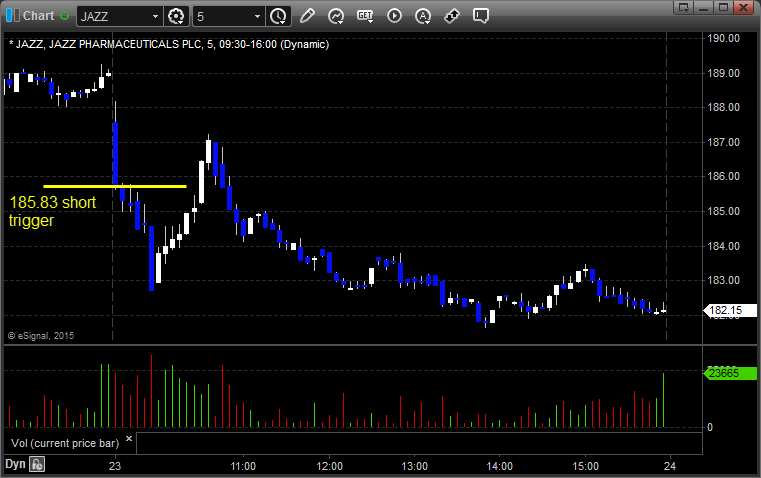The image size is (761, 478).
Task: Click the pin icon in toolbar
Action: 452,16
